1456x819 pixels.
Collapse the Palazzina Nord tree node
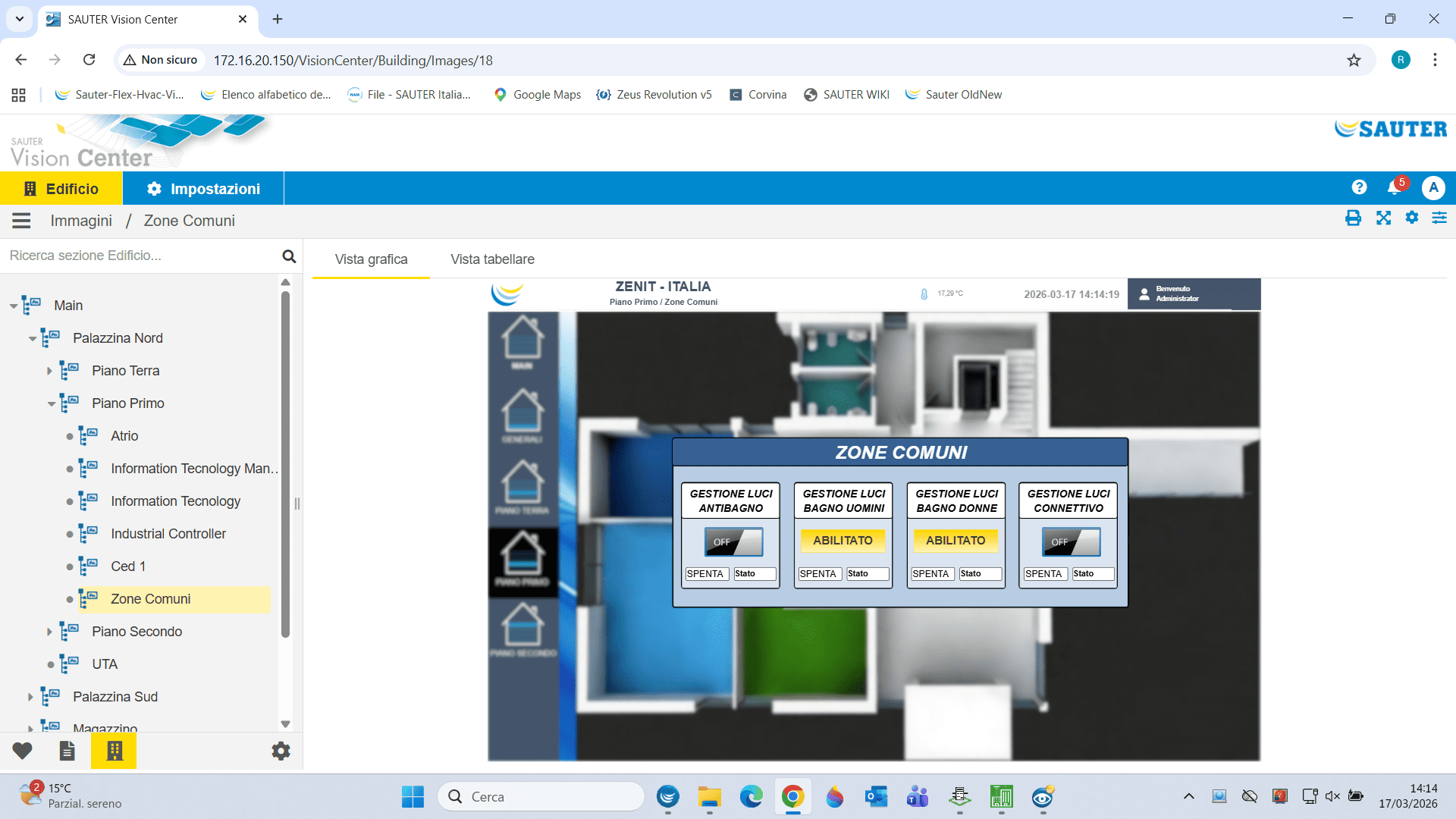(32, 338)
